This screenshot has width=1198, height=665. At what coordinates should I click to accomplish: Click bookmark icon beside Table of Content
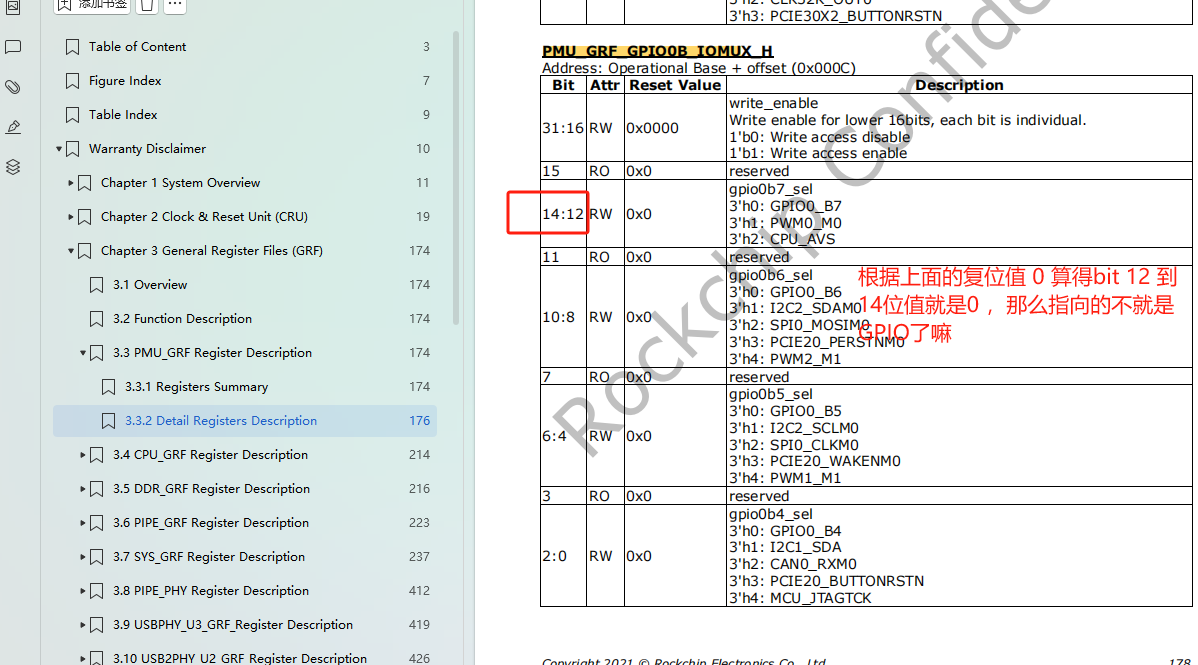(73, 47)
